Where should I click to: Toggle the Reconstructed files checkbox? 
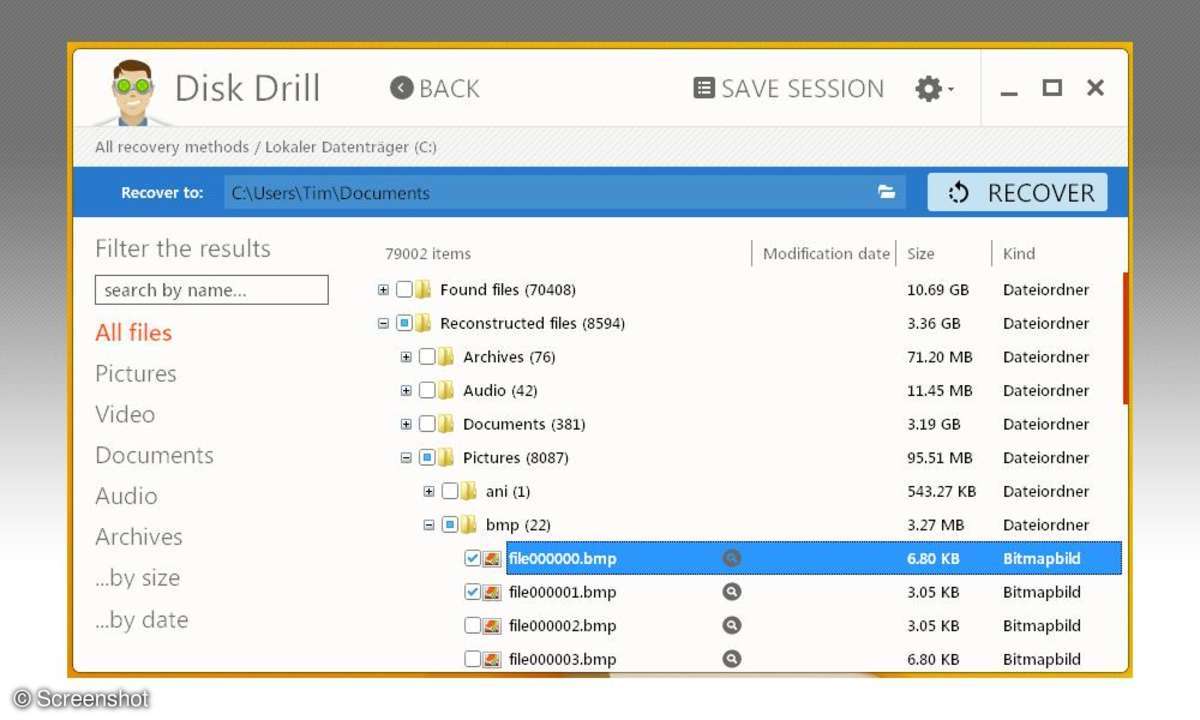(404, 323)
